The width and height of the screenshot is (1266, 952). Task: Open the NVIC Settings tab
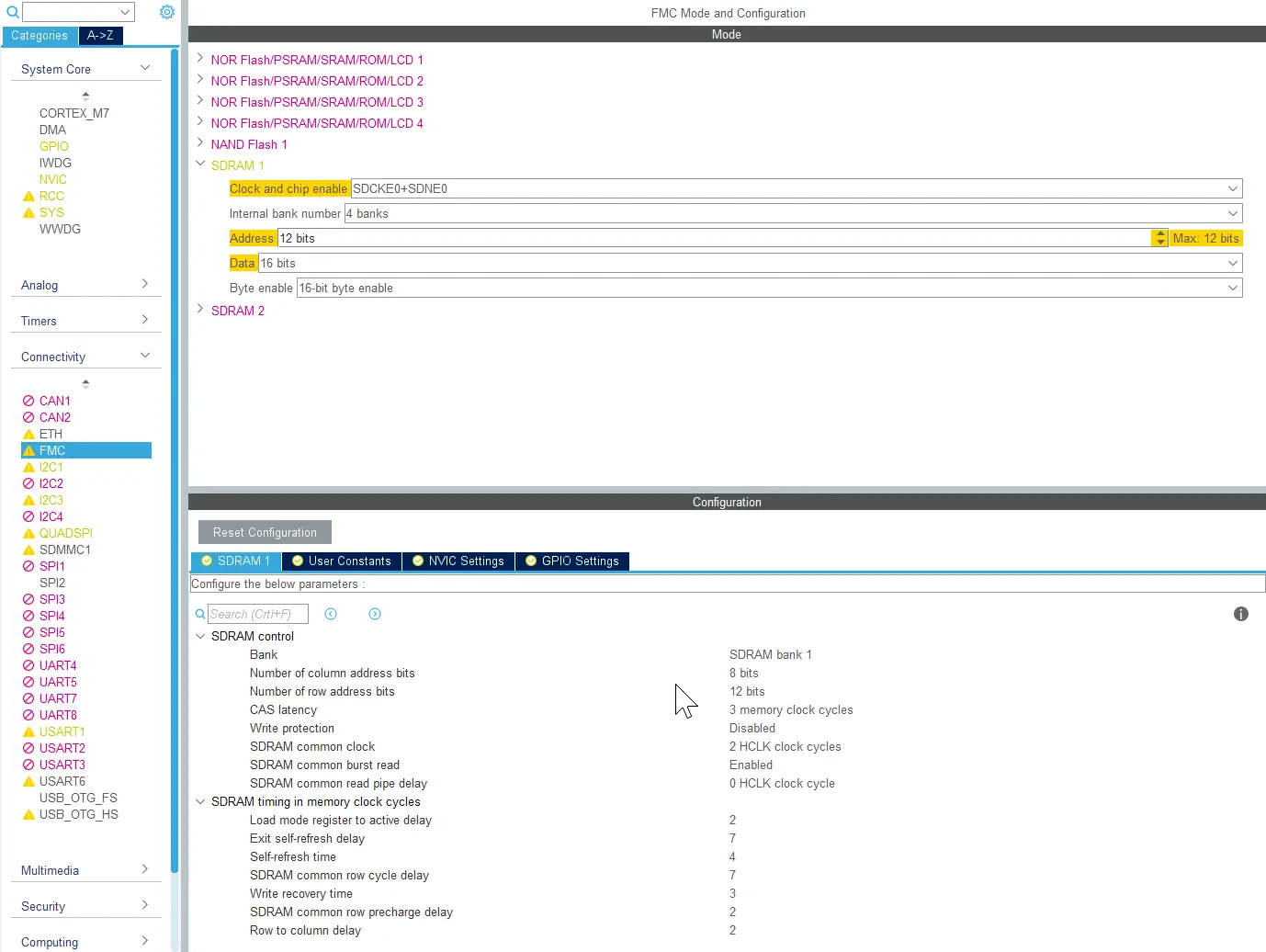click(458, 561)
